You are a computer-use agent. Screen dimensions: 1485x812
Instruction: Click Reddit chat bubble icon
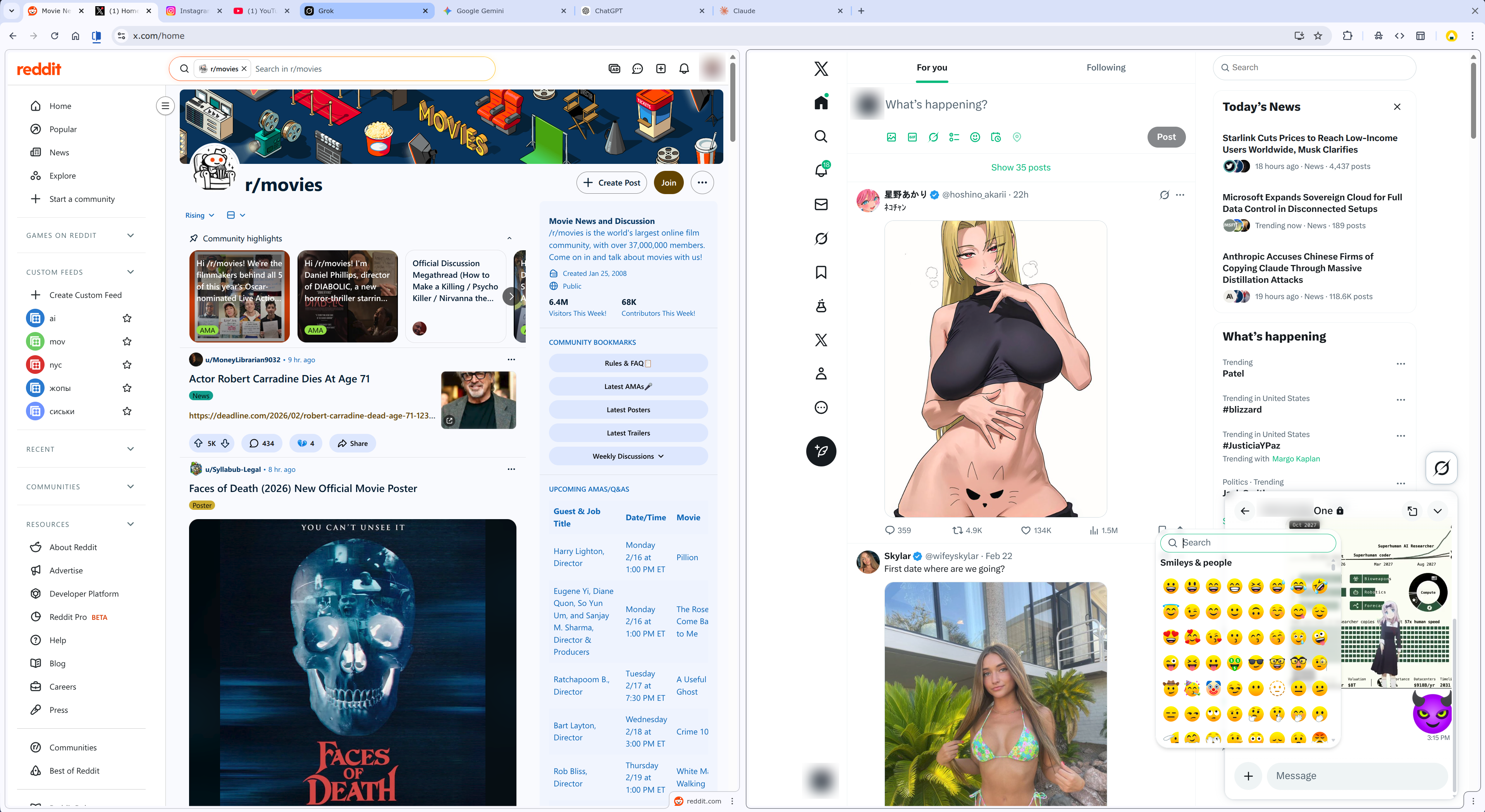pos(638,69)
